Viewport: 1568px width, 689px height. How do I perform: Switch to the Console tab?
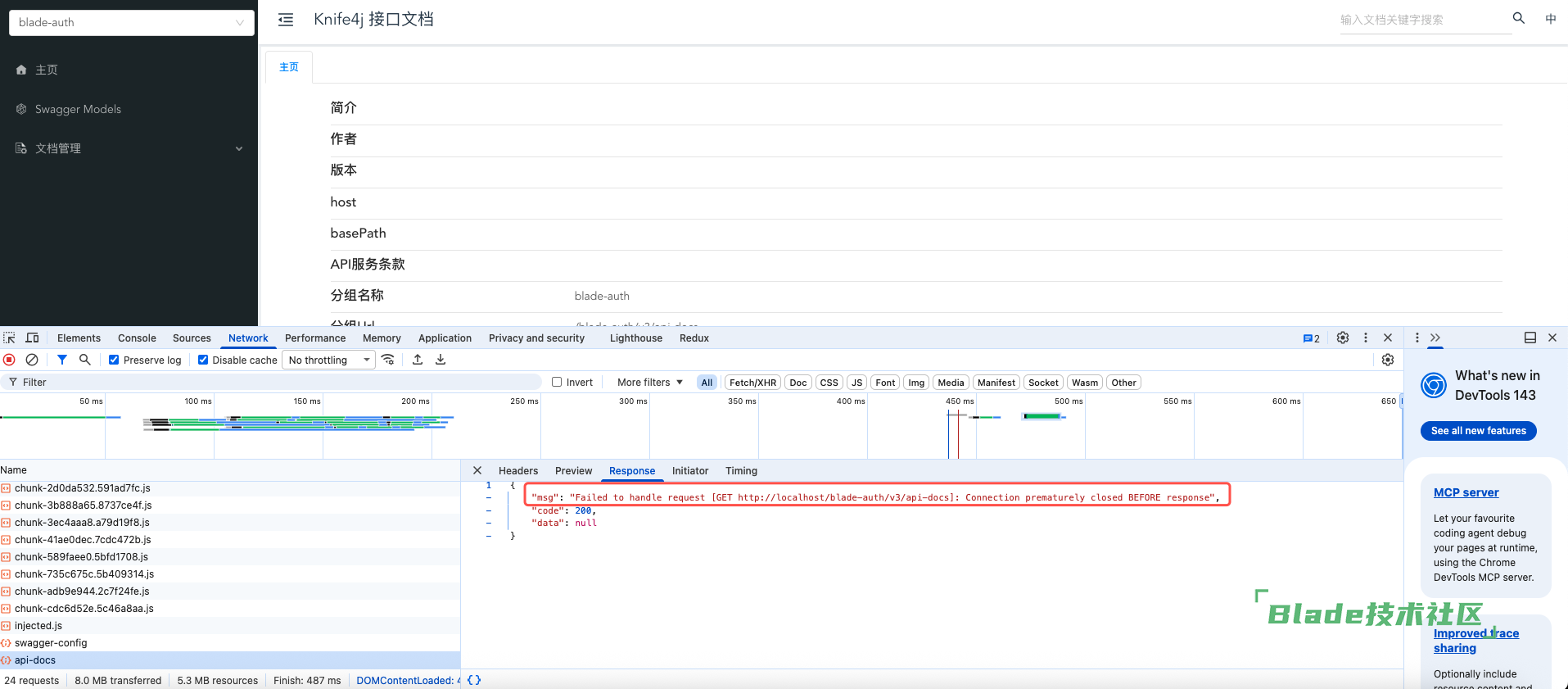[137, 338]
